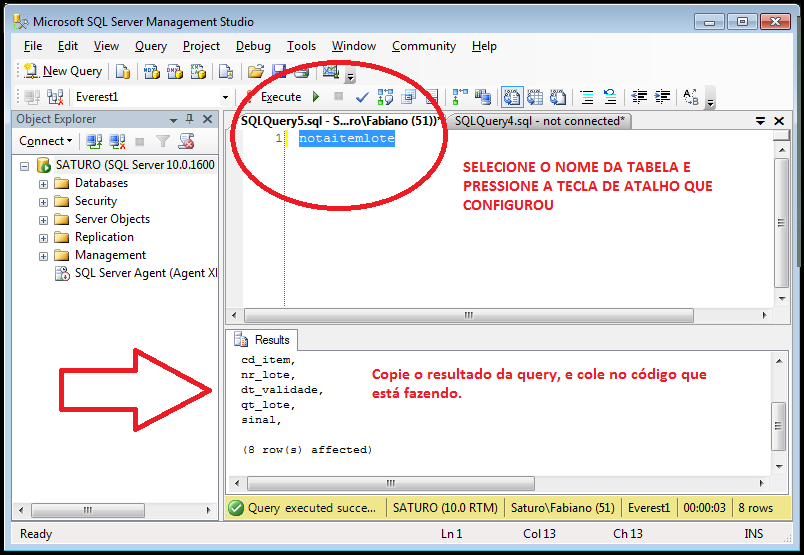Image resolution: width=804 pixels, height=555 pixels.
Task: Click Object Explorer Filter funnel icon
Action: (163, 141)
